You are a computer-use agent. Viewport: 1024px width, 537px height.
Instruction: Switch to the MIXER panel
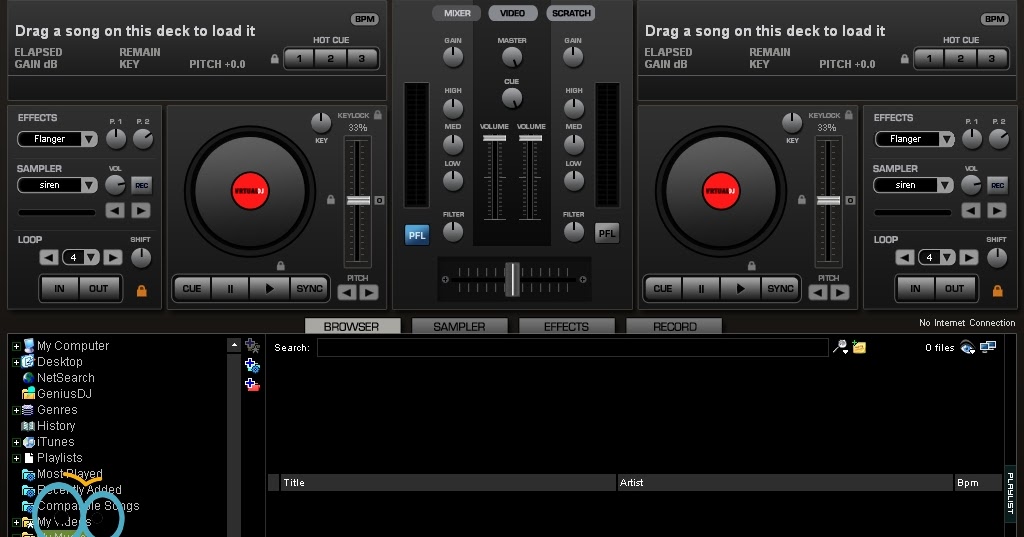457,13
